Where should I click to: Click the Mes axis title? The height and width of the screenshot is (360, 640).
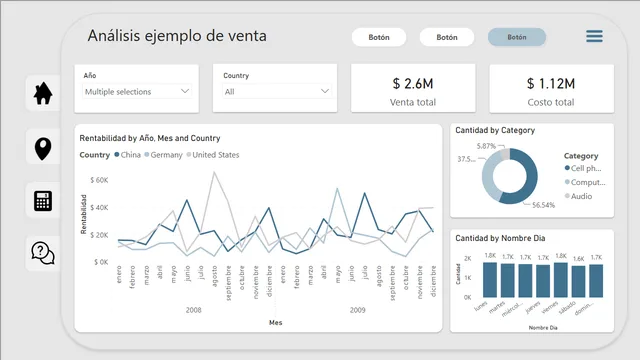[x=276, y=322]
